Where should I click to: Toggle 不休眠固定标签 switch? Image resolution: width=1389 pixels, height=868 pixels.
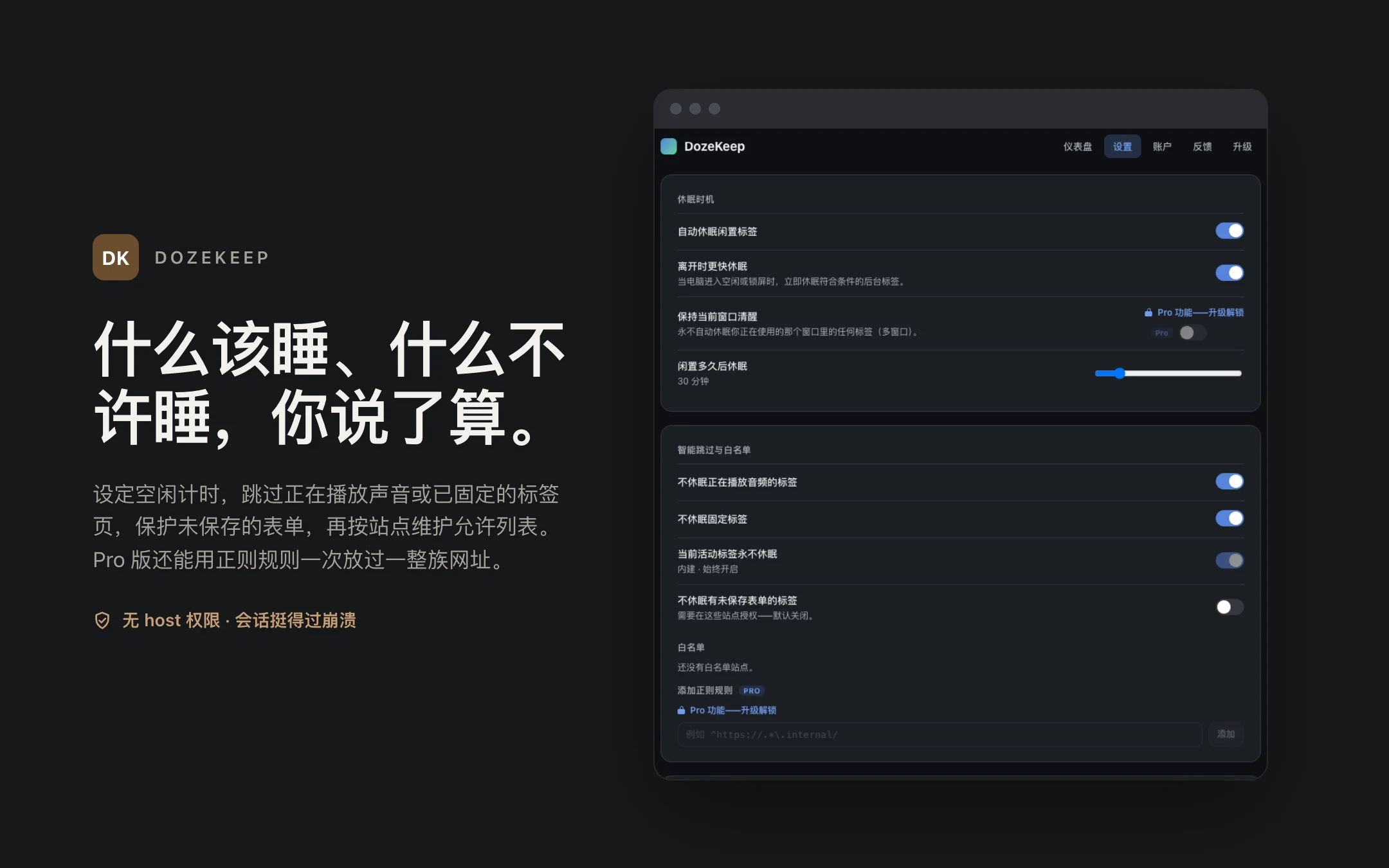[x=1230, y=518]
